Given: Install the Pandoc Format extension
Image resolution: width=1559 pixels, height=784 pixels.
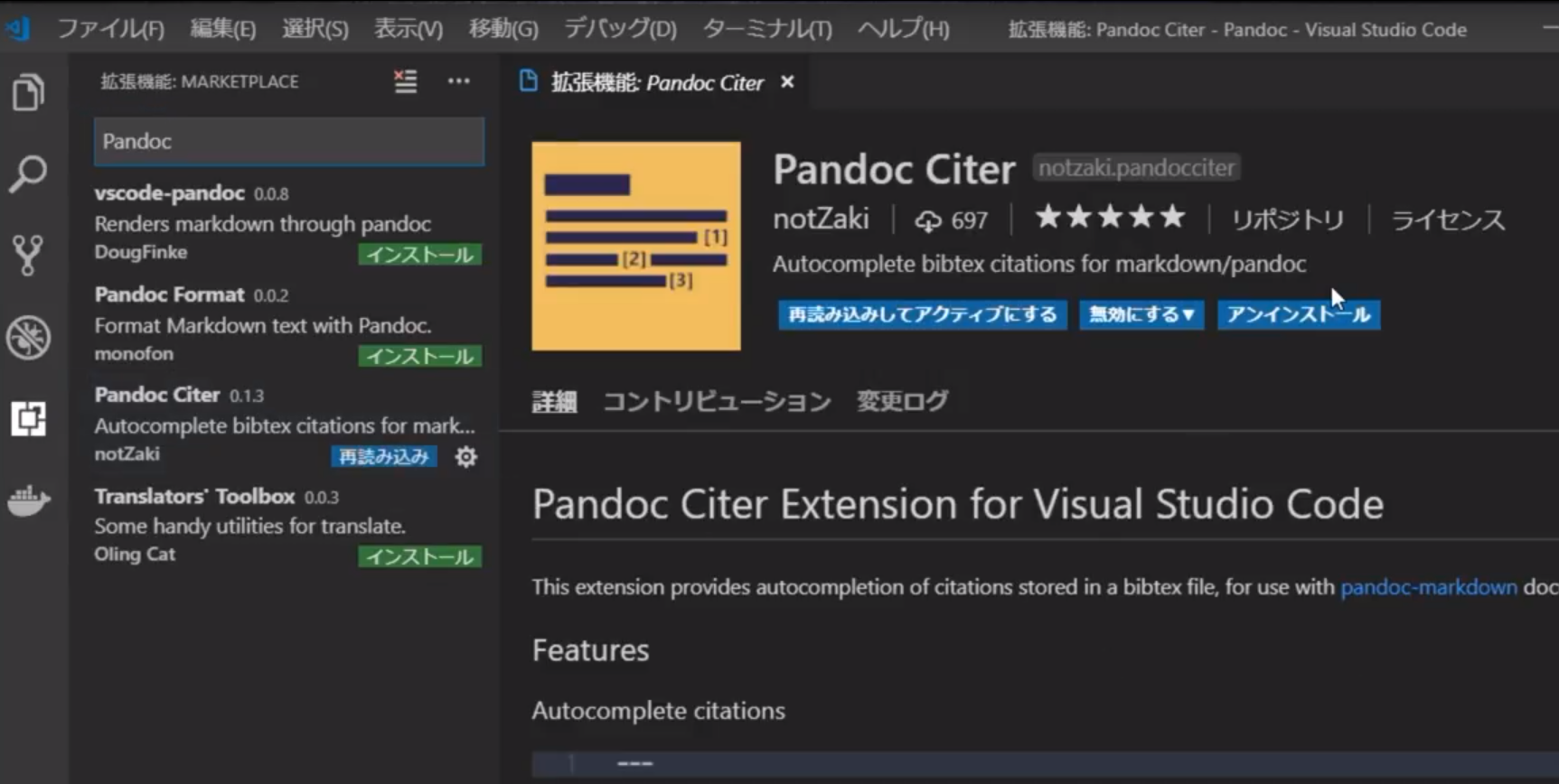Looking at the screenshot, I should click(419, 356).
